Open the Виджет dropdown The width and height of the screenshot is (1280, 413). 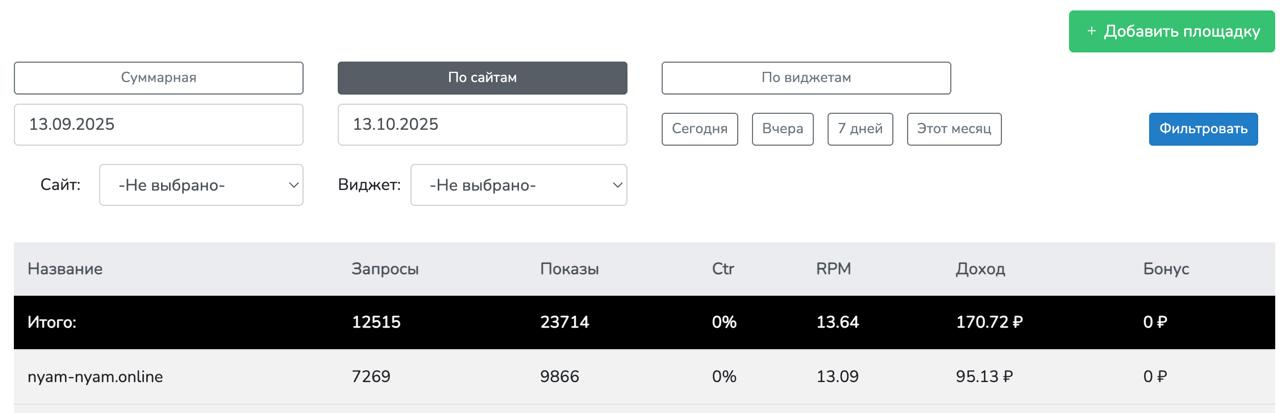[x=518, y=185]
